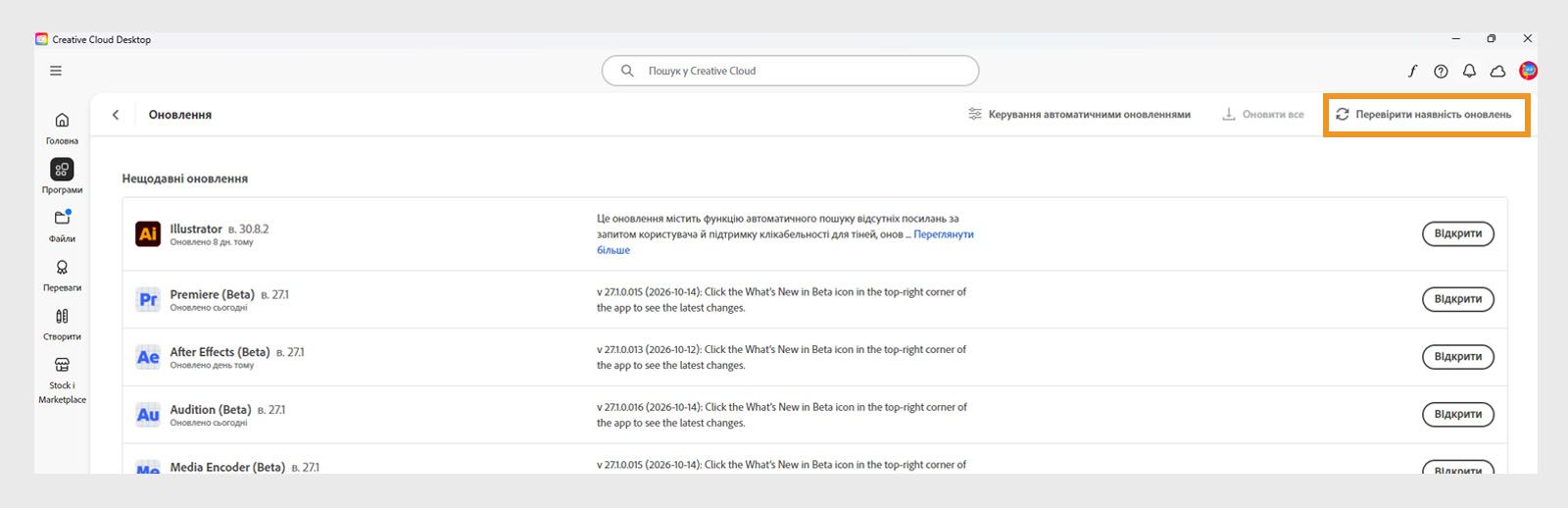Image resolution: width=1568 pixels, height=508 pixels.
Task: Open After Effects (Beta) with Відкрити button
Action: pos(1457,357)
